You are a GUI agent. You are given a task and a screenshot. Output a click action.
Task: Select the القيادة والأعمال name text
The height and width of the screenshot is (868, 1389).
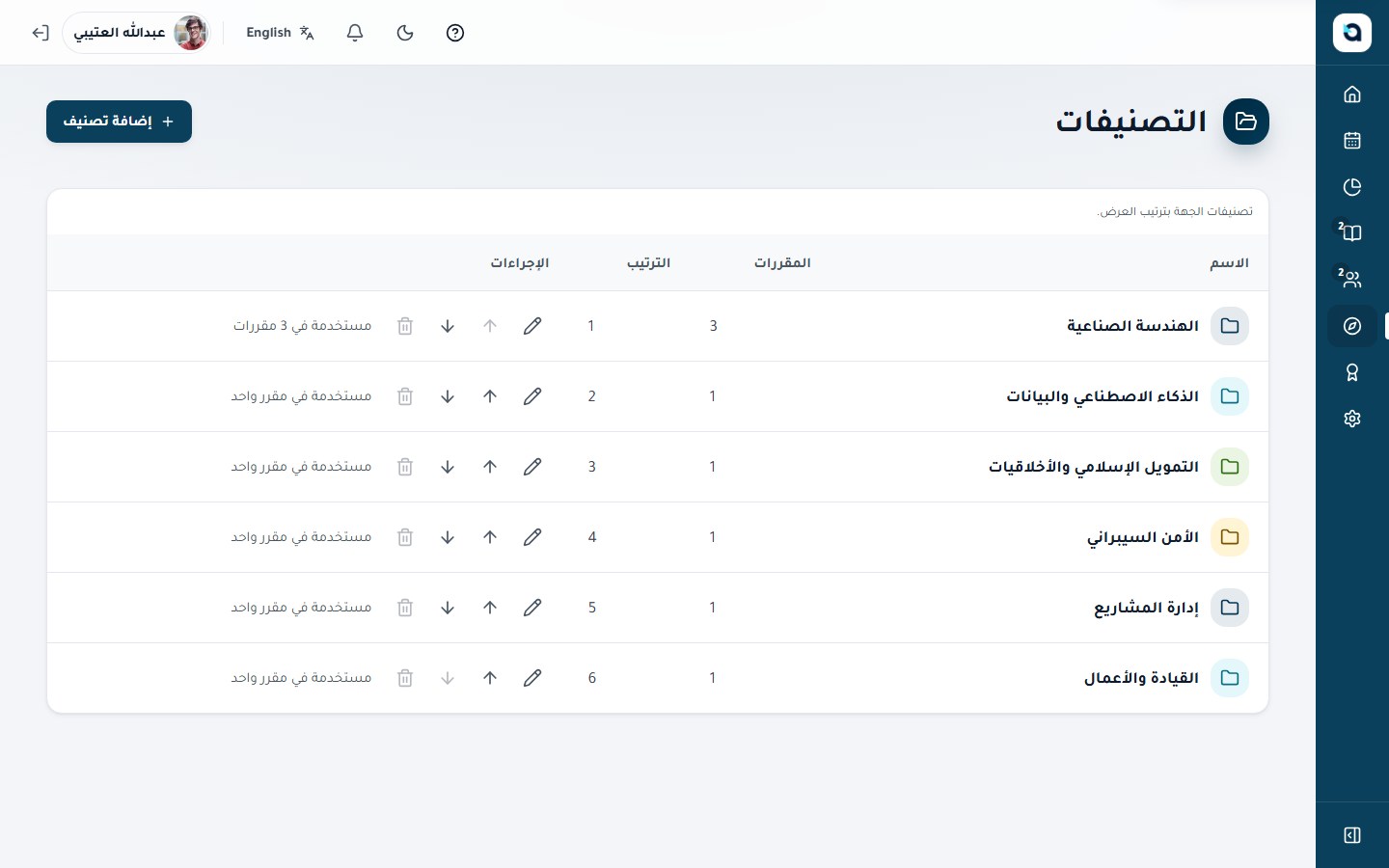[x=1141, y=678]
